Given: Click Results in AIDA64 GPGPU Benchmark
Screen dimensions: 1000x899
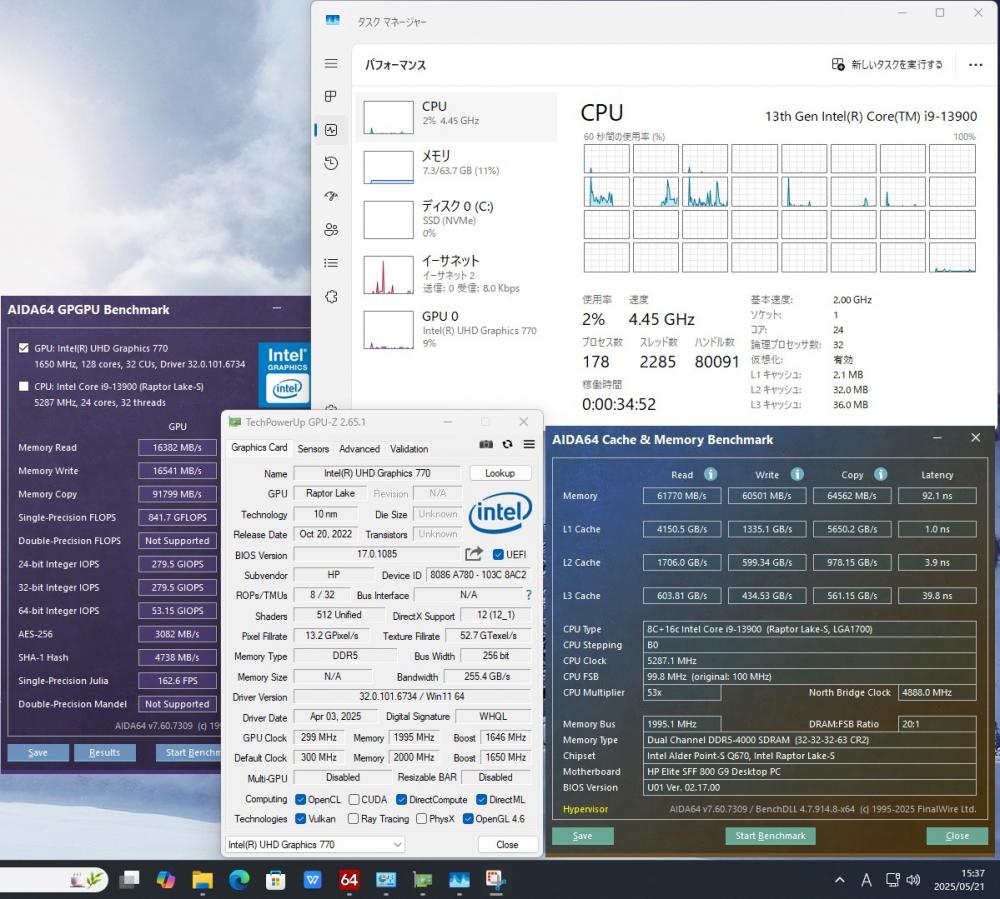Looking at the screenshot, I should click(105, 752).
